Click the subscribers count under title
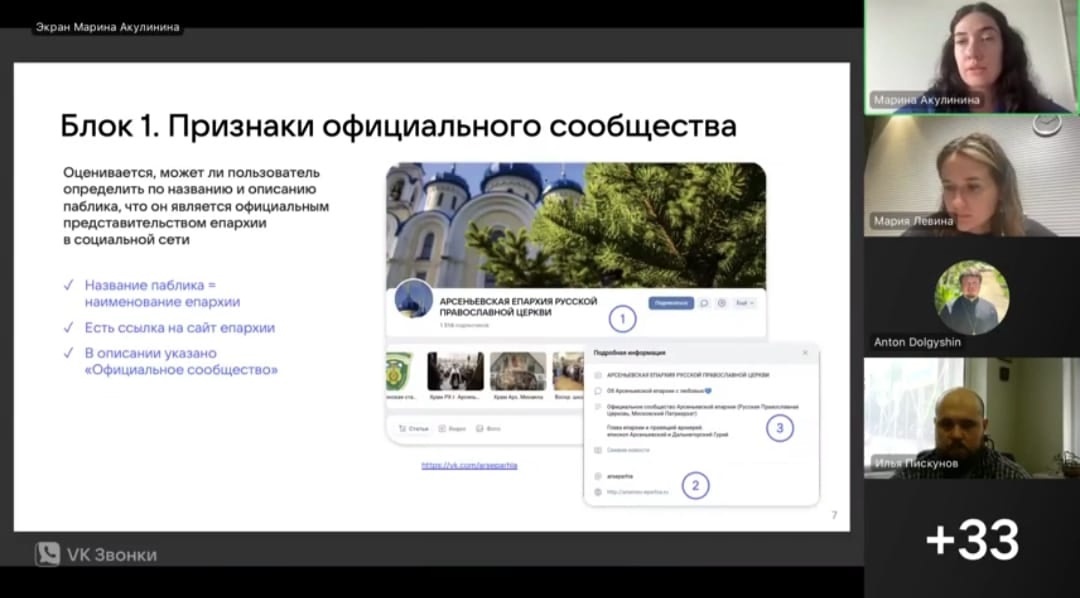Image resolution: width=1080 pixels, height=598 pixels. click(464, 325)
